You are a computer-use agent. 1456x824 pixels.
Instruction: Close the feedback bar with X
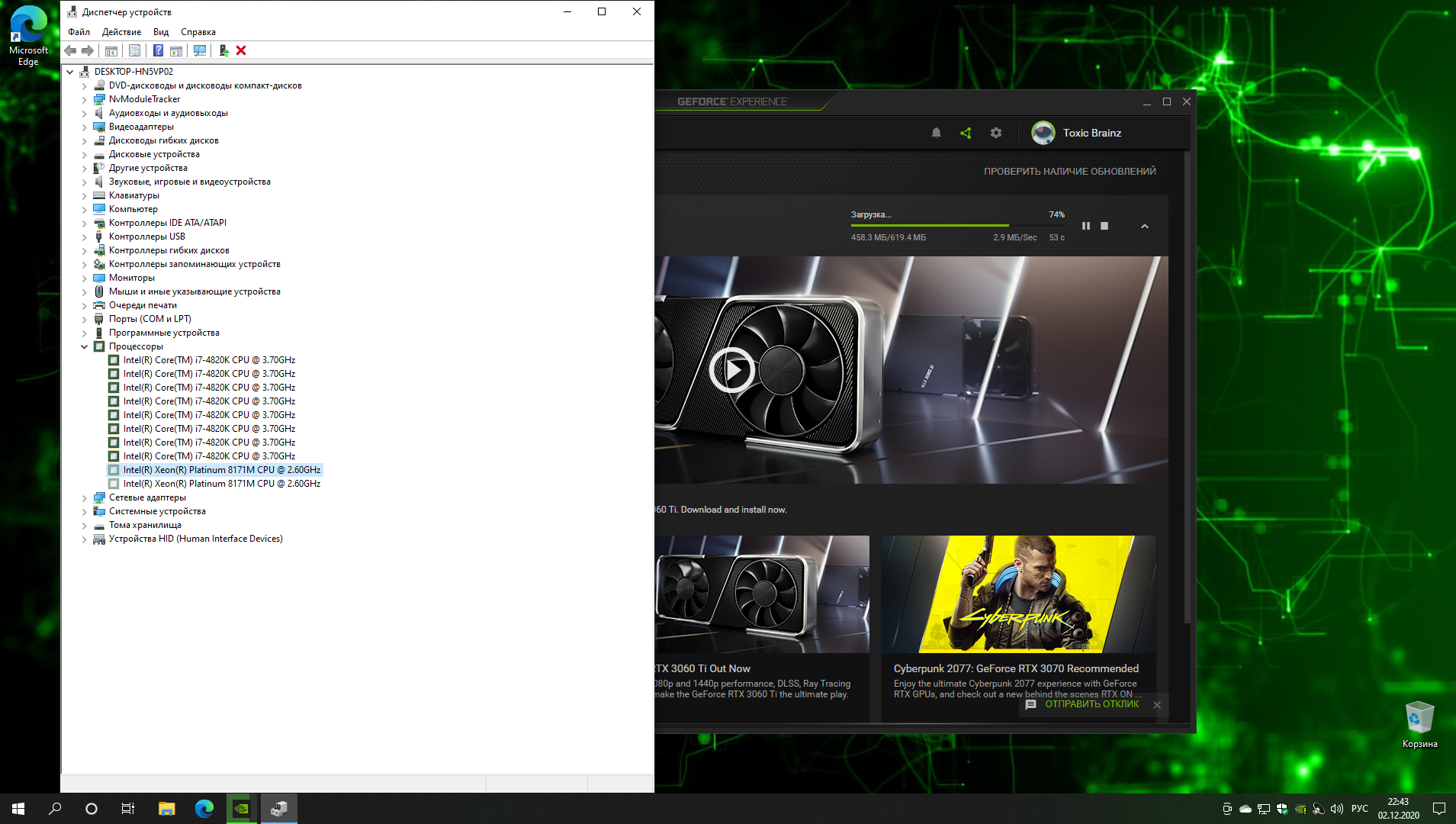click(1157, 705)
